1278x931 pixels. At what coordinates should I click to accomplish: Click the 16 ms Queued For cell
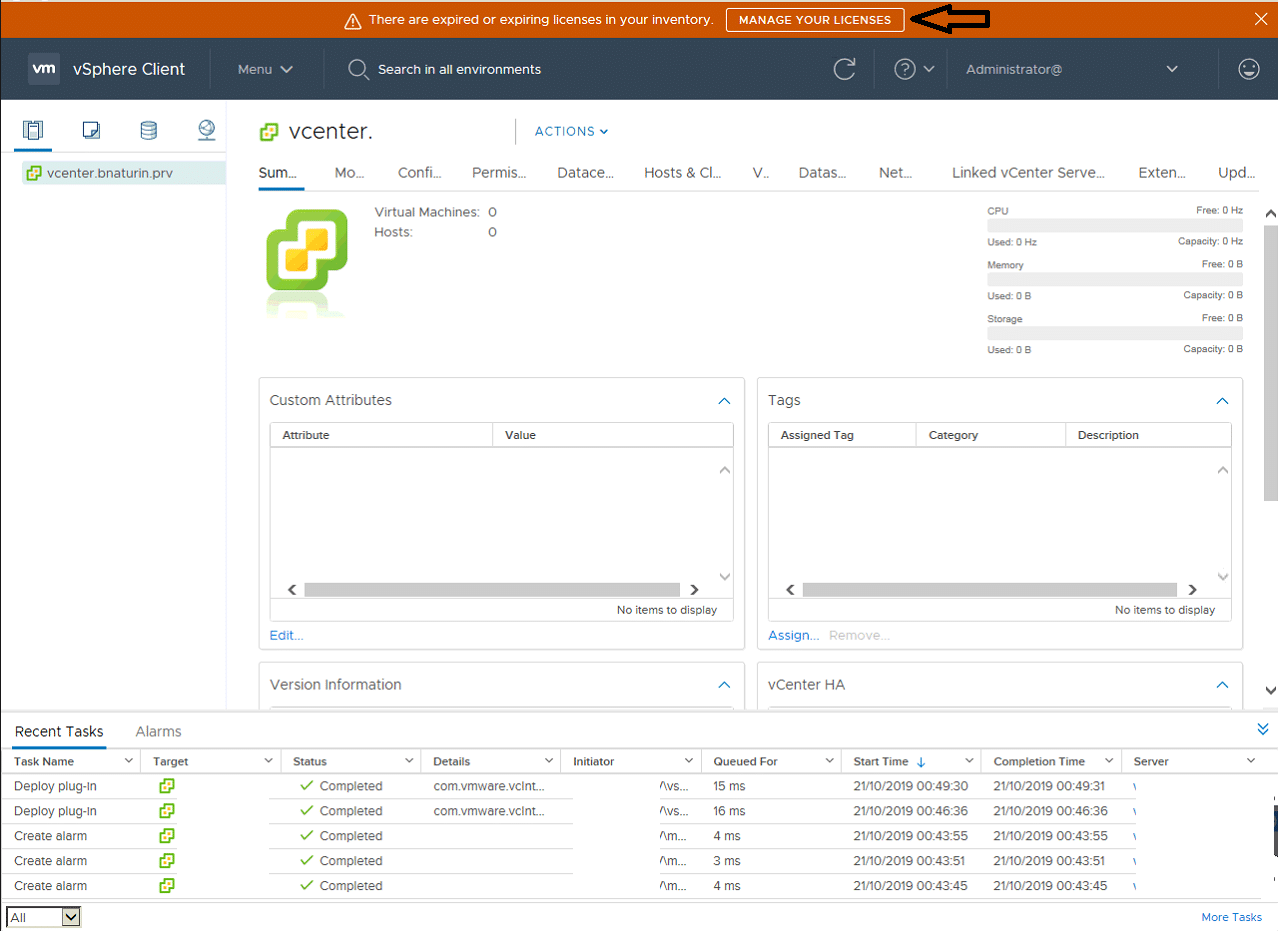click(771, 811)
